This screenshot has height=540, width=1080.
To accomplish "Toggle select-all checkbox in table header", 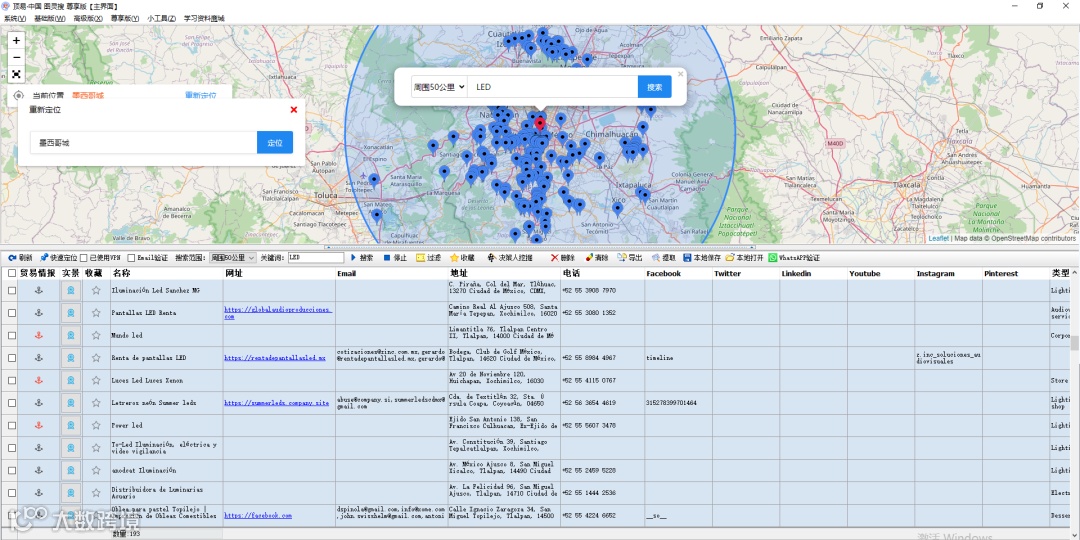I will 12,273.
